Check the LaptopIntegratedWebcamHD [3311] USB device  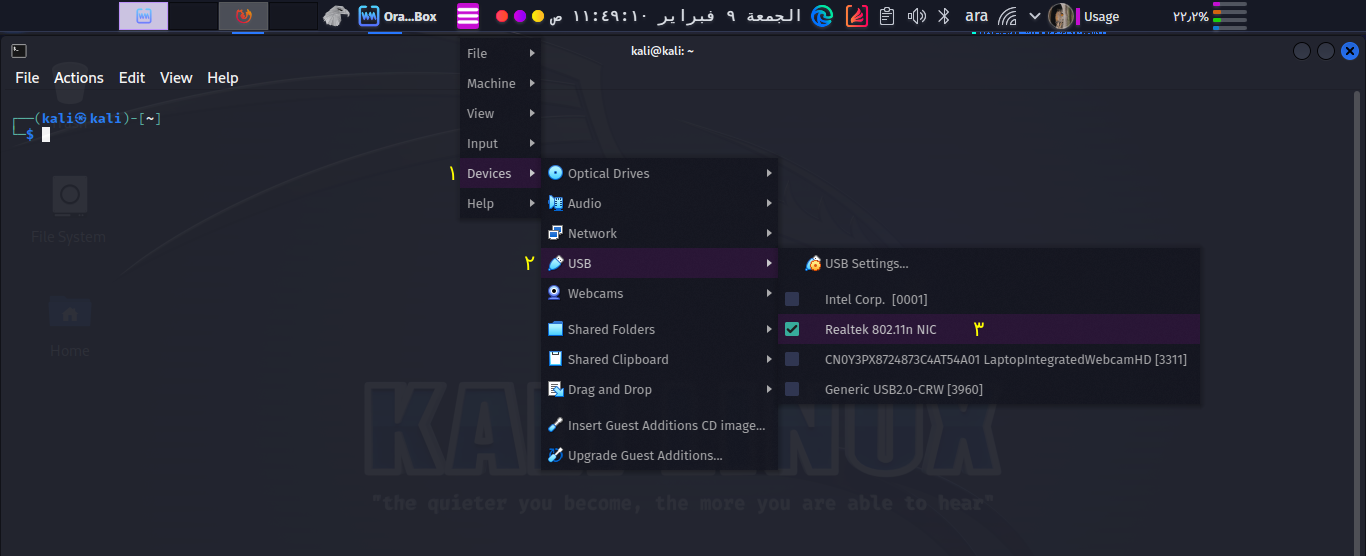click(x=792, y=359)
